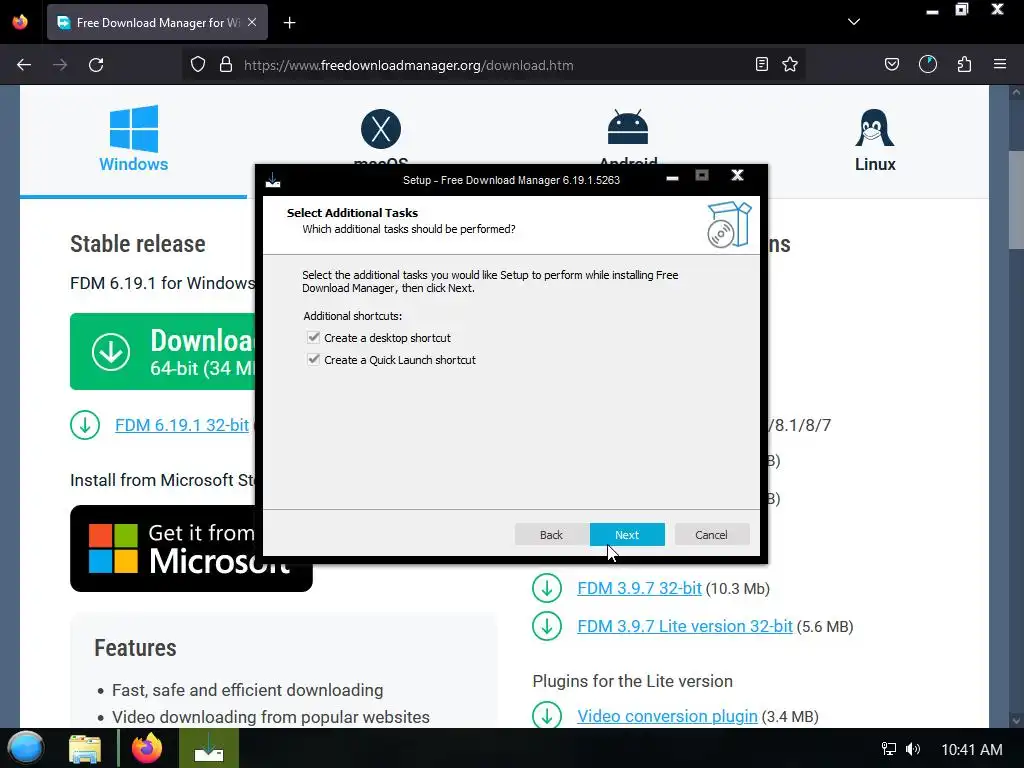Click the green Download 64-bit button
This screenshot has height=768, width=1024.
point(163,351)
